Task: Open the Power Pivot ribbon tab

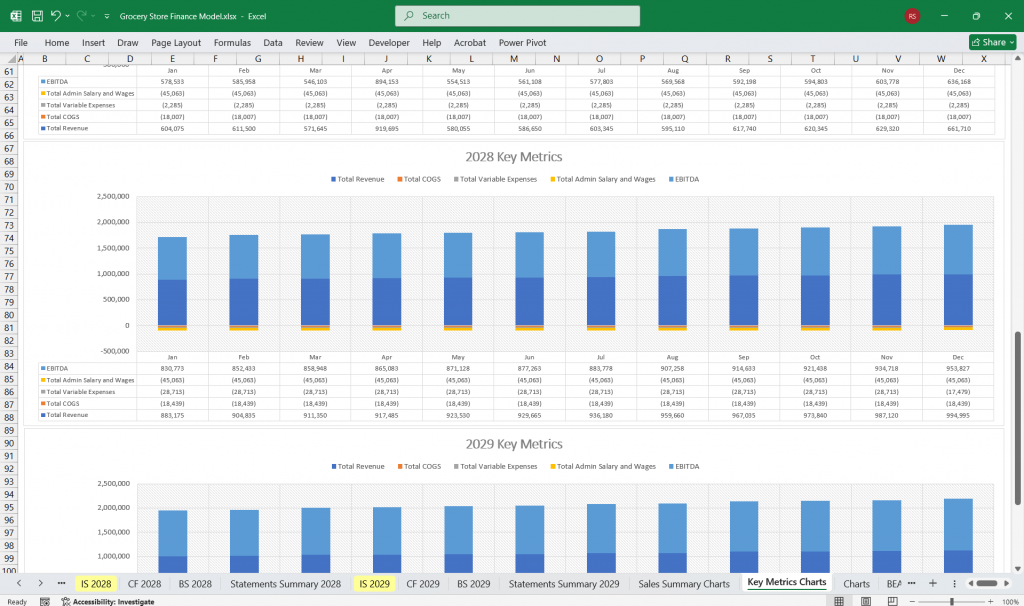Action: [523, 42]
